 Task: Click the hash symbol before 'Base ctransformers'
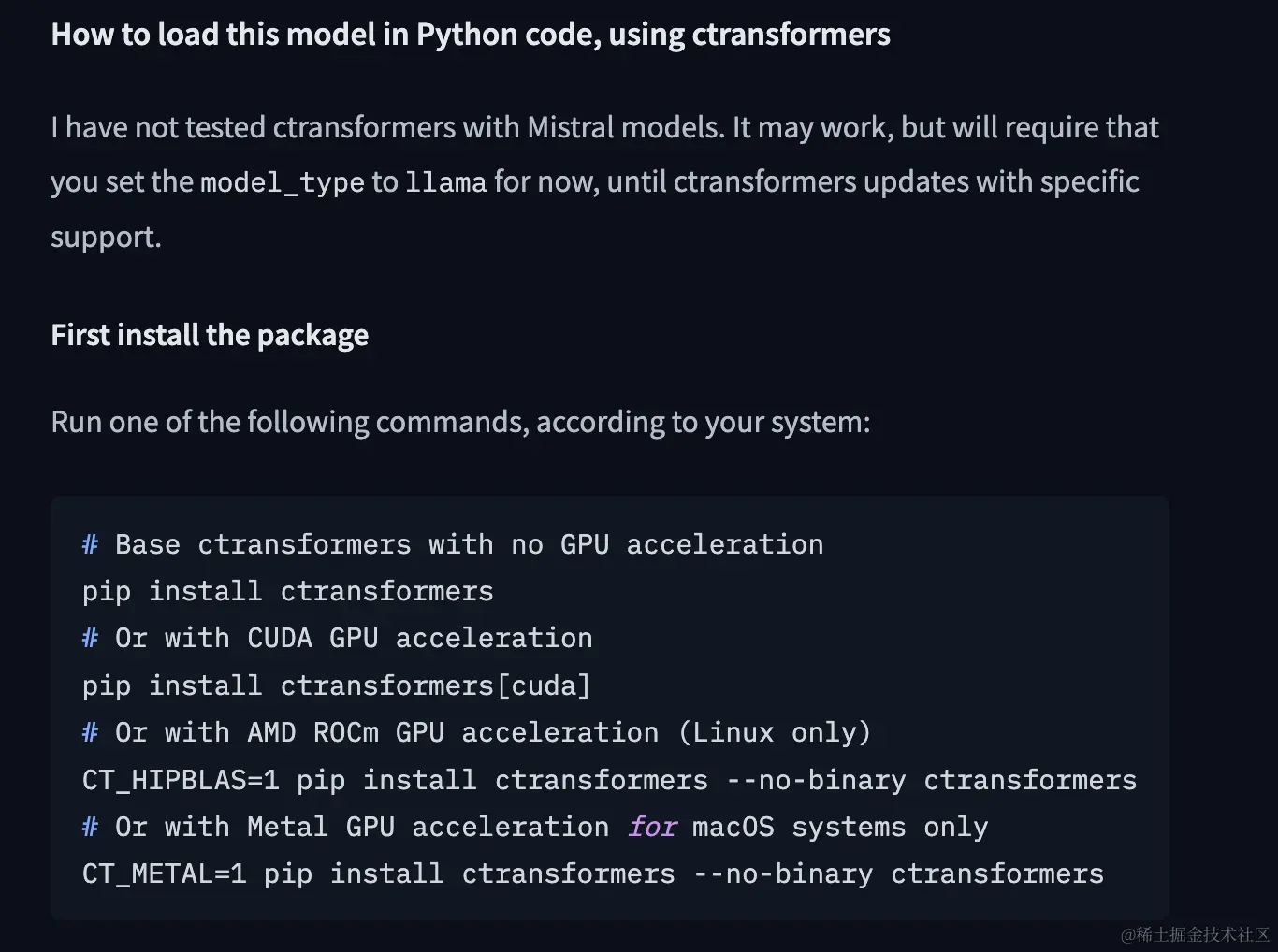point(90,544)
